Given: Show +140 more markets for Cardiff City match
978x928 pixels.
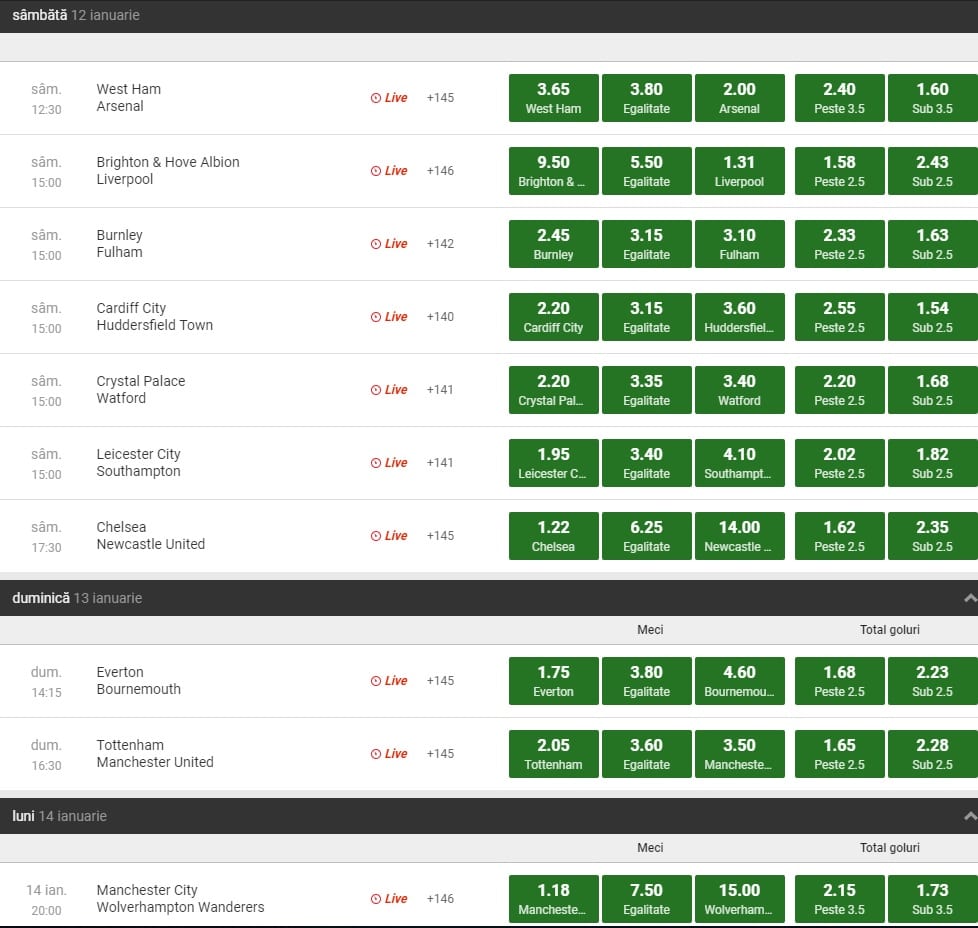Looking at the screenshot, I should 440,317.
